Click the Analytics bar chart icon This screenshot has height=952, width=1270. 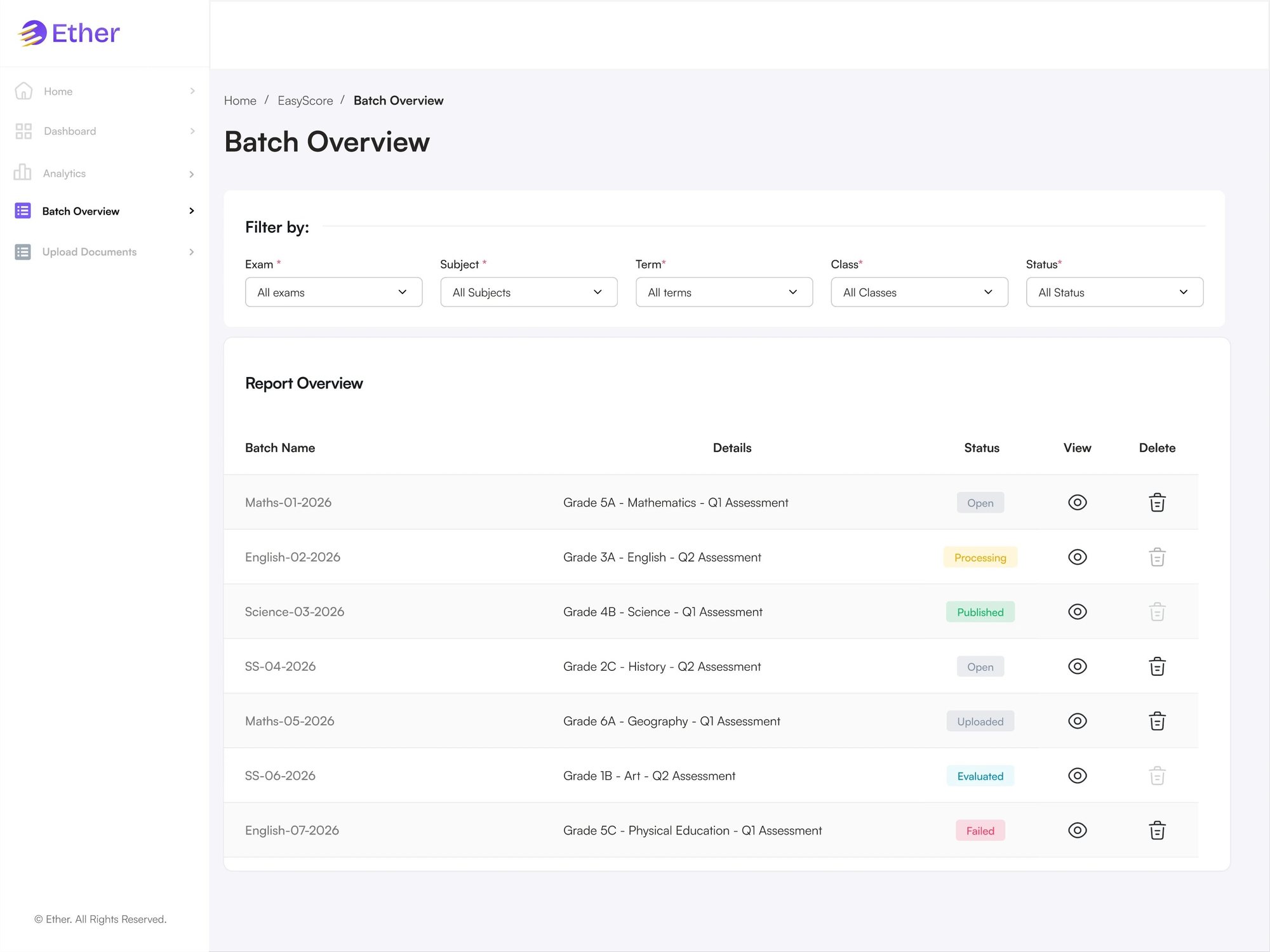click(x=22, y=173)
